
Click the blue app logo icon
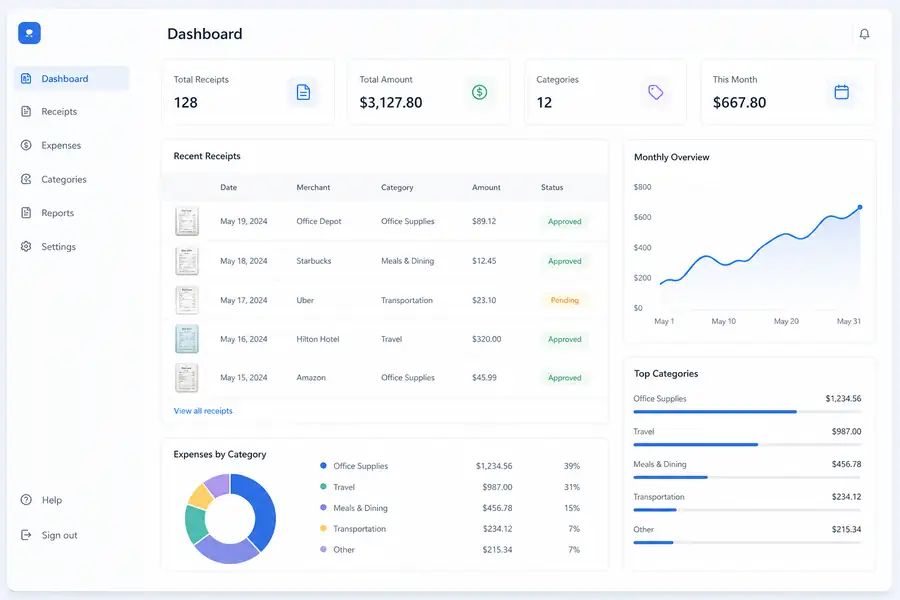29,33
